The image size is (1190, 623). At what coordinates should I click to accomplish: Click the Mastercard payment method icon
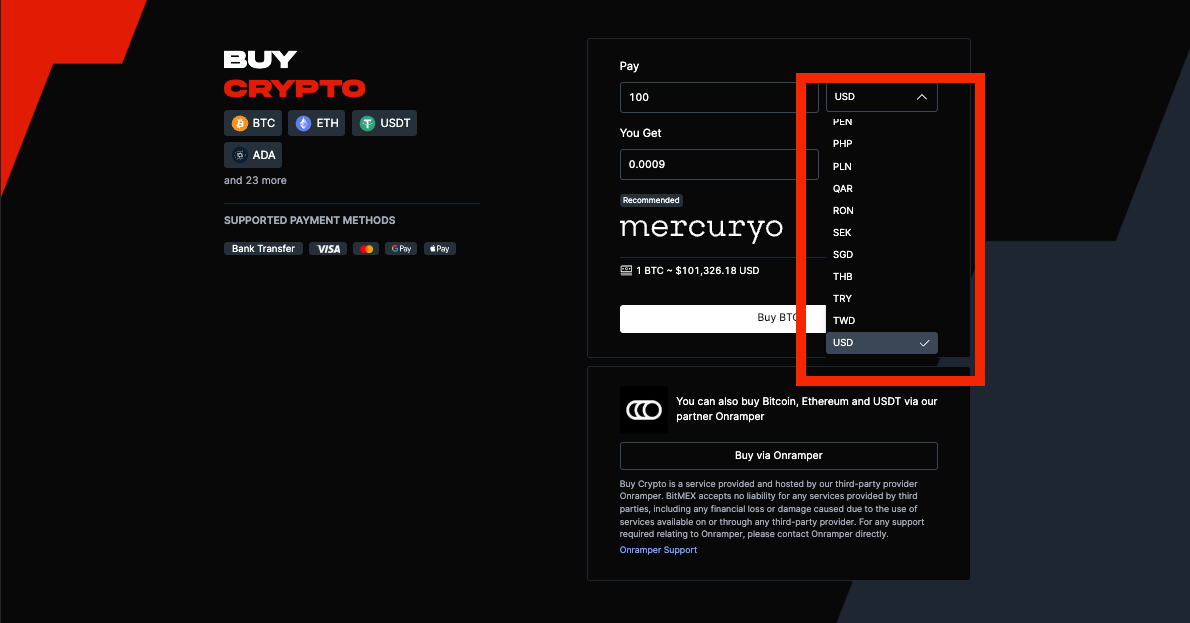click(366, 249)
